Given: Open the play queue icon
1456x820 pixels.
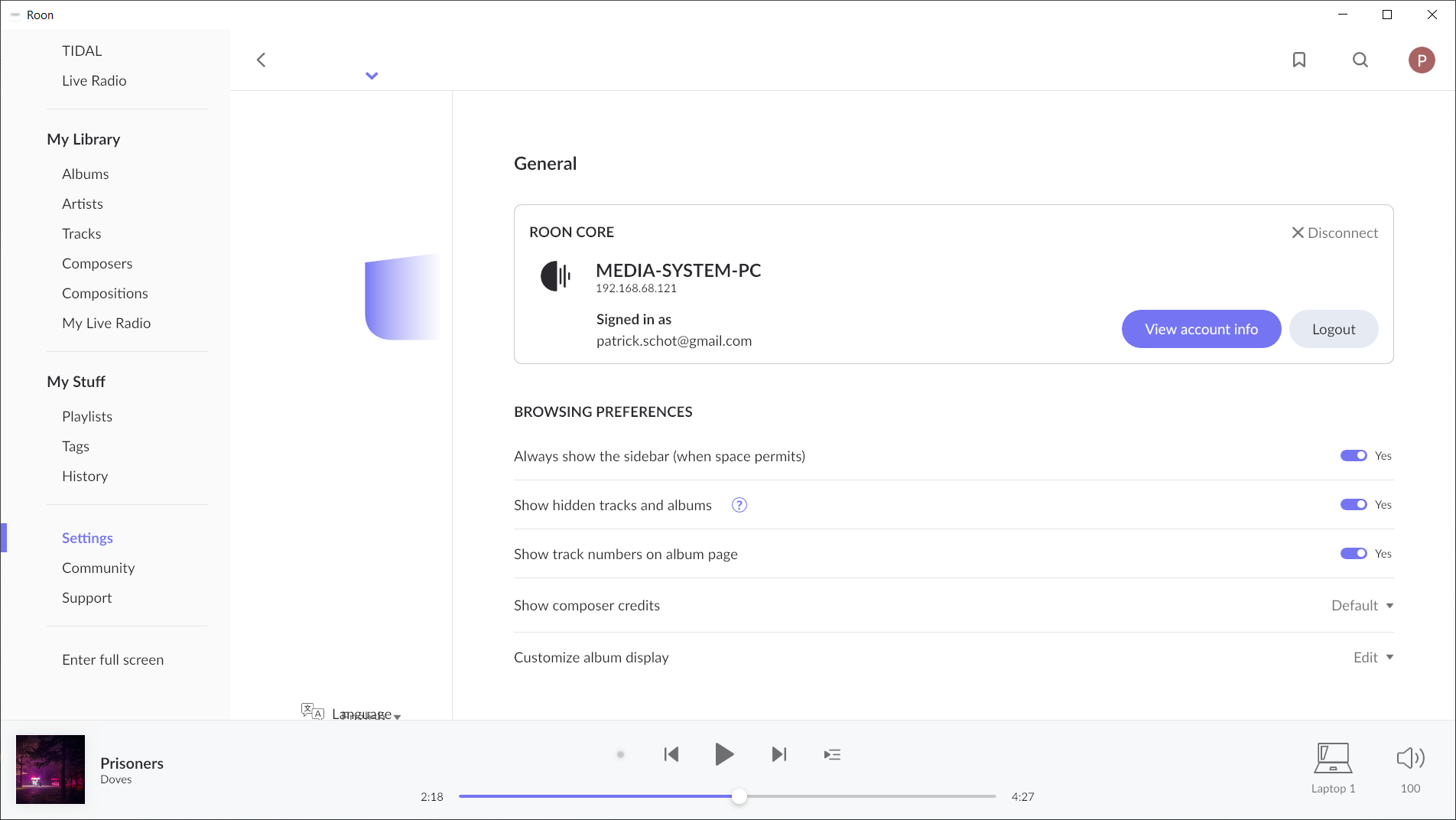Looking at the screenshot, I should click(x=832, y=755).
